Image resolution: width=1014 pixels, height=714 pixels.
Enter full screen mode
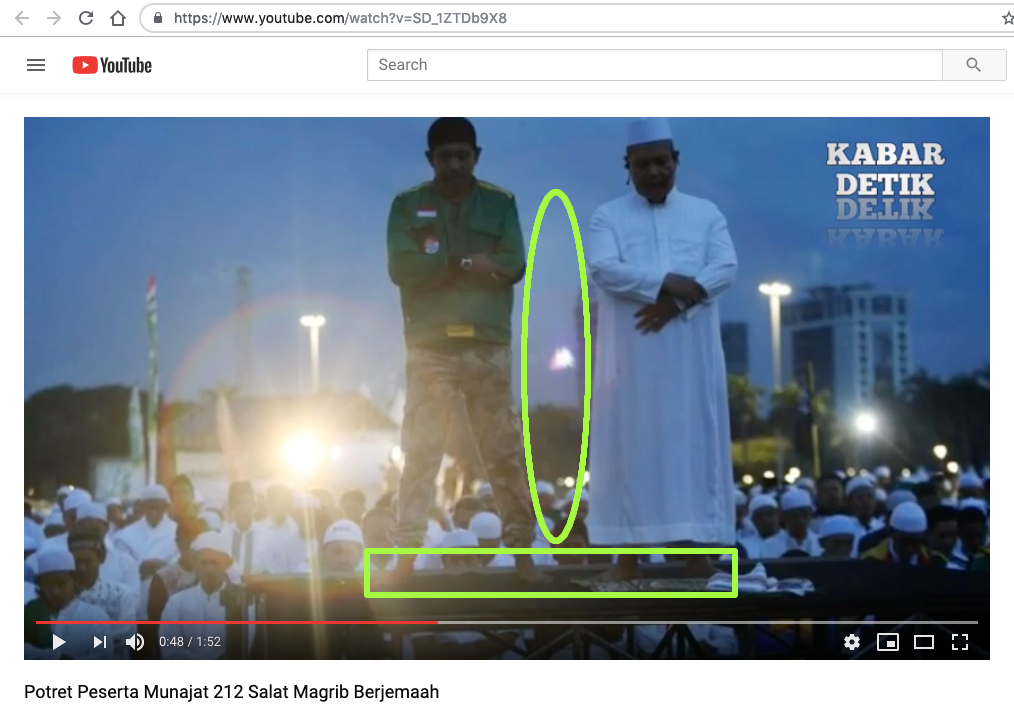click(x=959, y=642)
